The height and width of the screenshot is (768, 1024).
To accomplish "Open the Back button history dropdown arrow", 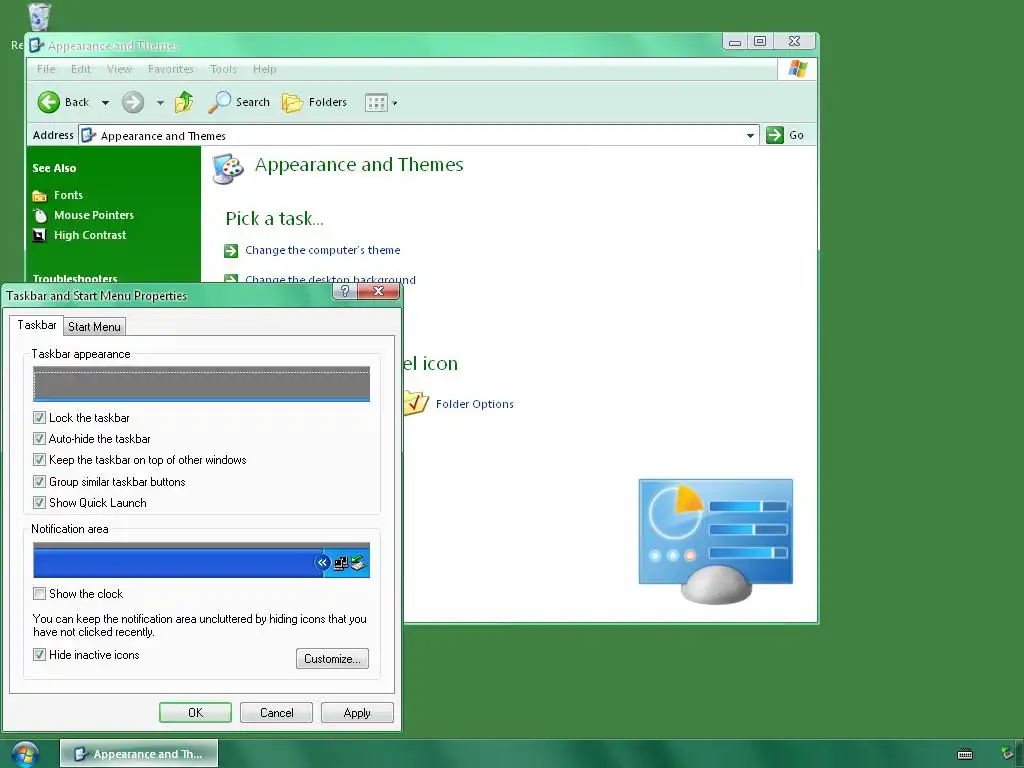I will tap(105, 103).
